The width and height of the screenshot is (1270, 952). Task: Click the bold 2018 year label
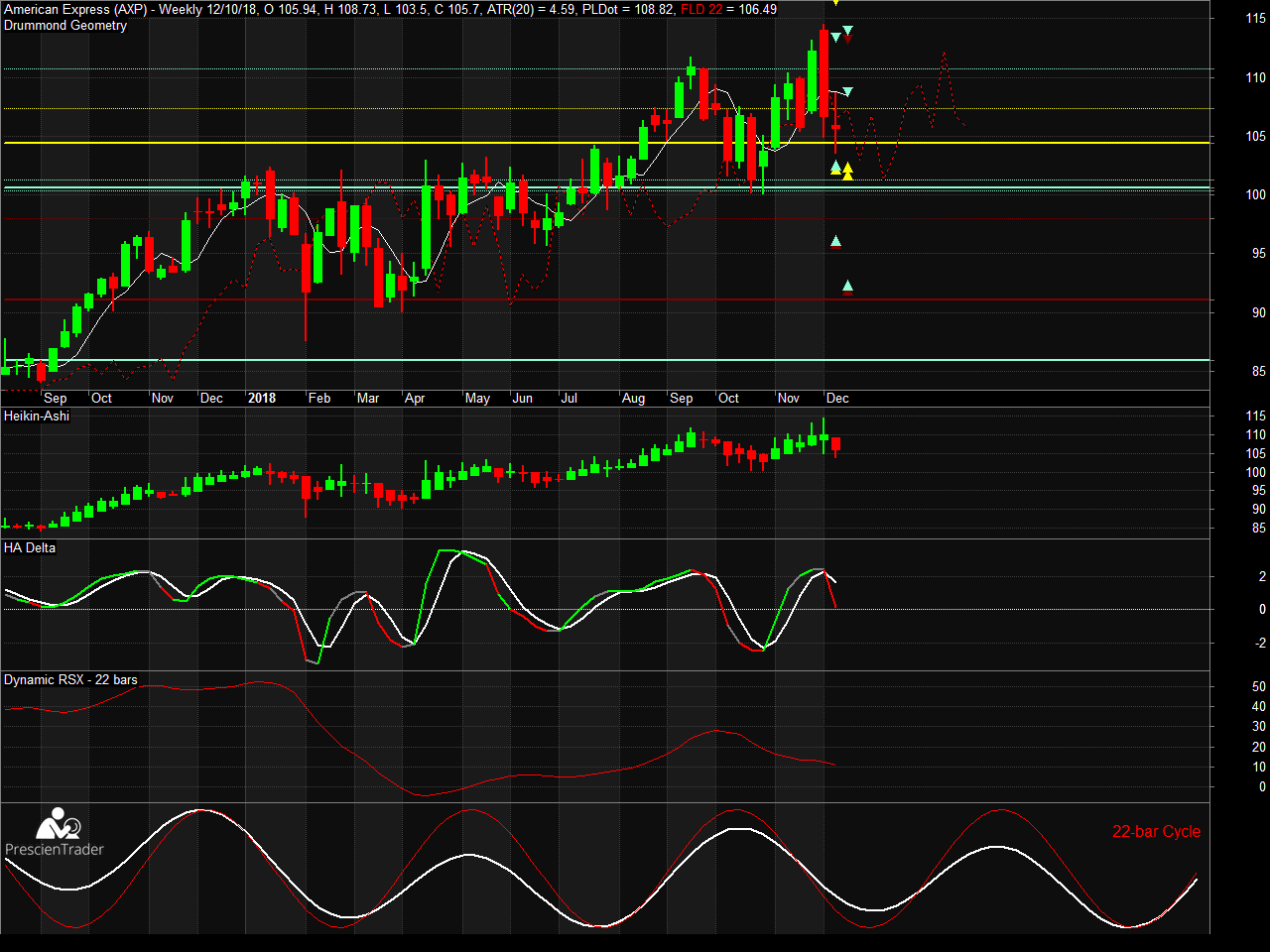click(262, 398)
